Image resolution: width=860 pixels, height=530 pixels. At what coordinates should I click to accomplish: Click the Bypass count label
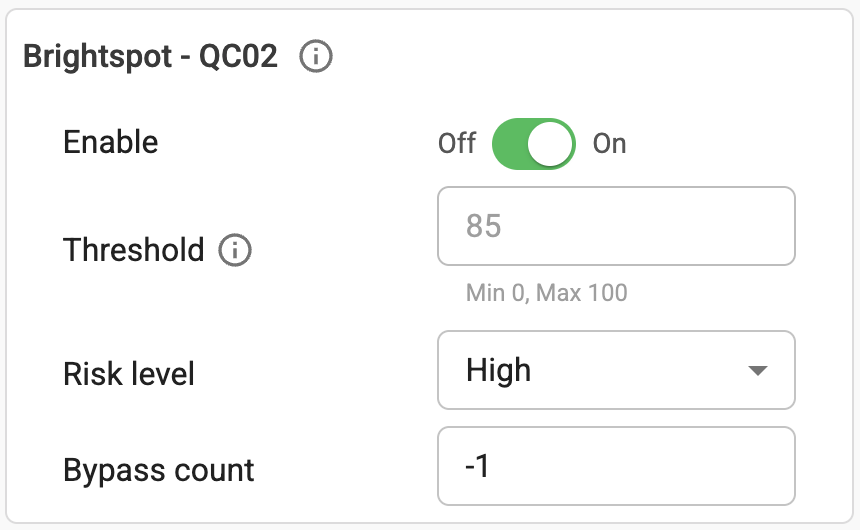click(159, 470)
